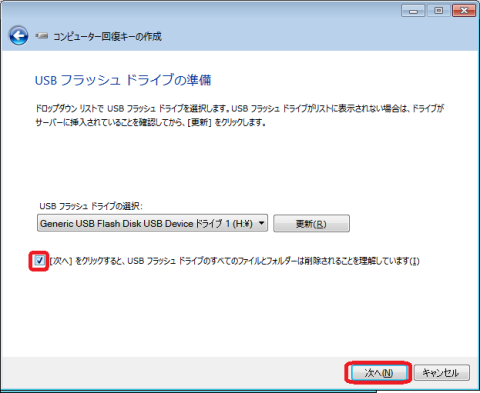Click the title text コンピューター回復キーの作成
The image size is (480, 393).
pyautogui.click(x=107, y=36)
